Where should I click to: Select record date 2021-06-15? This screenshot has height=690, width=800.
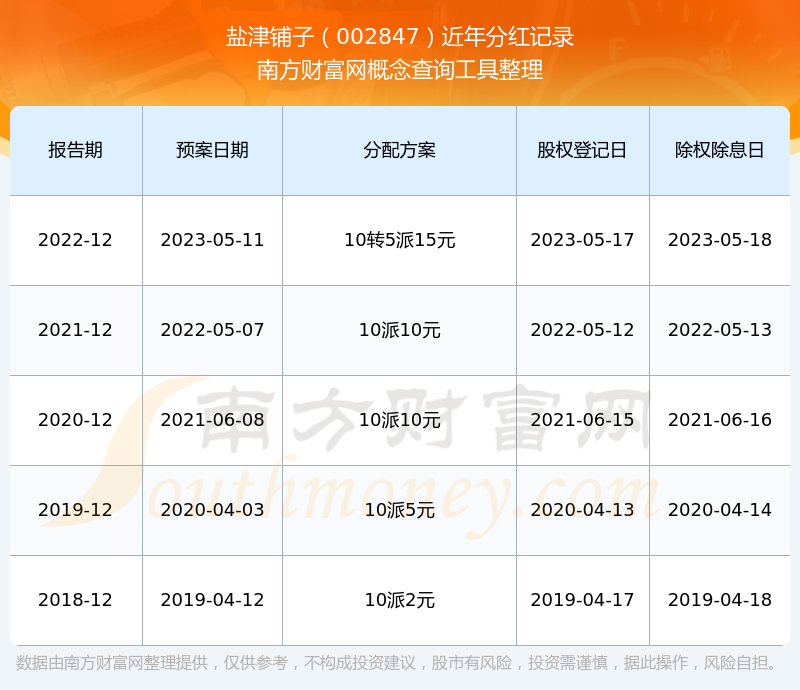click(x=582, y=420)
